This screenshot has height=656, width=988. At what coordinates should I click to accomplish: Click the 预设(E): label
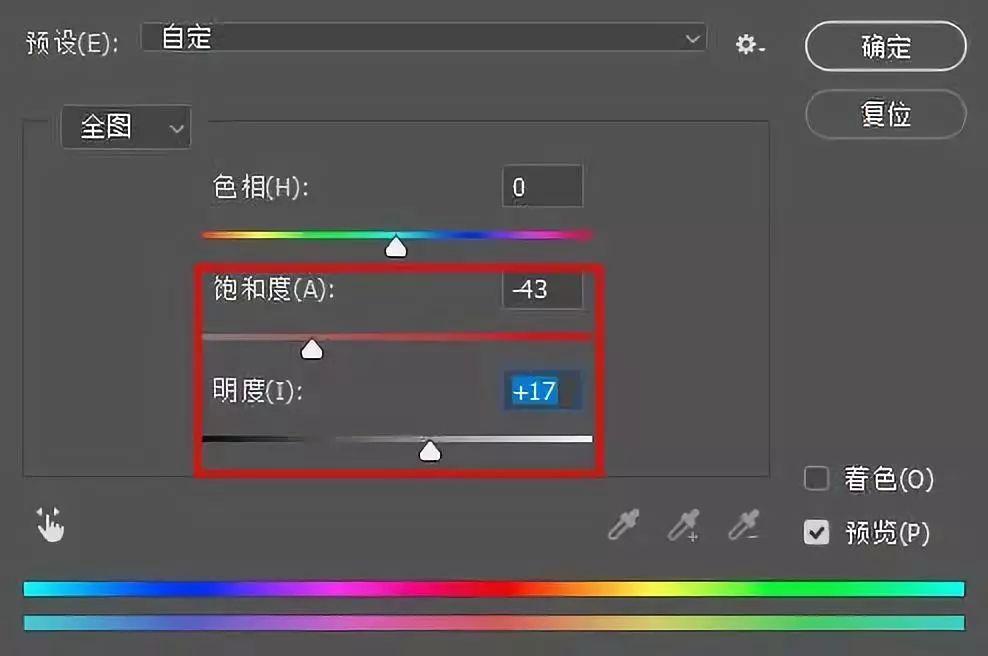click(x=72, y=43)
